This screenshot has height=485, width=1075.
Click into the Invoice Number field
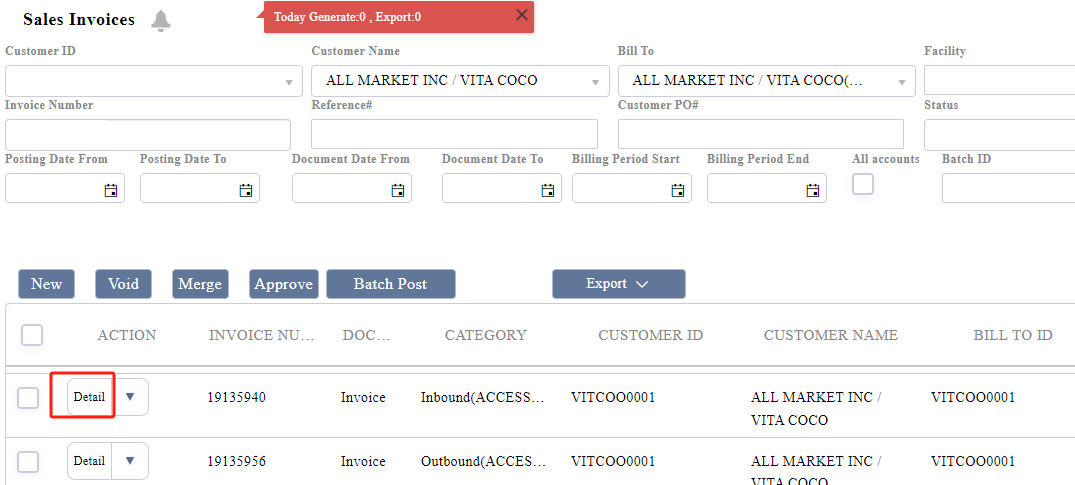(148, 135)
